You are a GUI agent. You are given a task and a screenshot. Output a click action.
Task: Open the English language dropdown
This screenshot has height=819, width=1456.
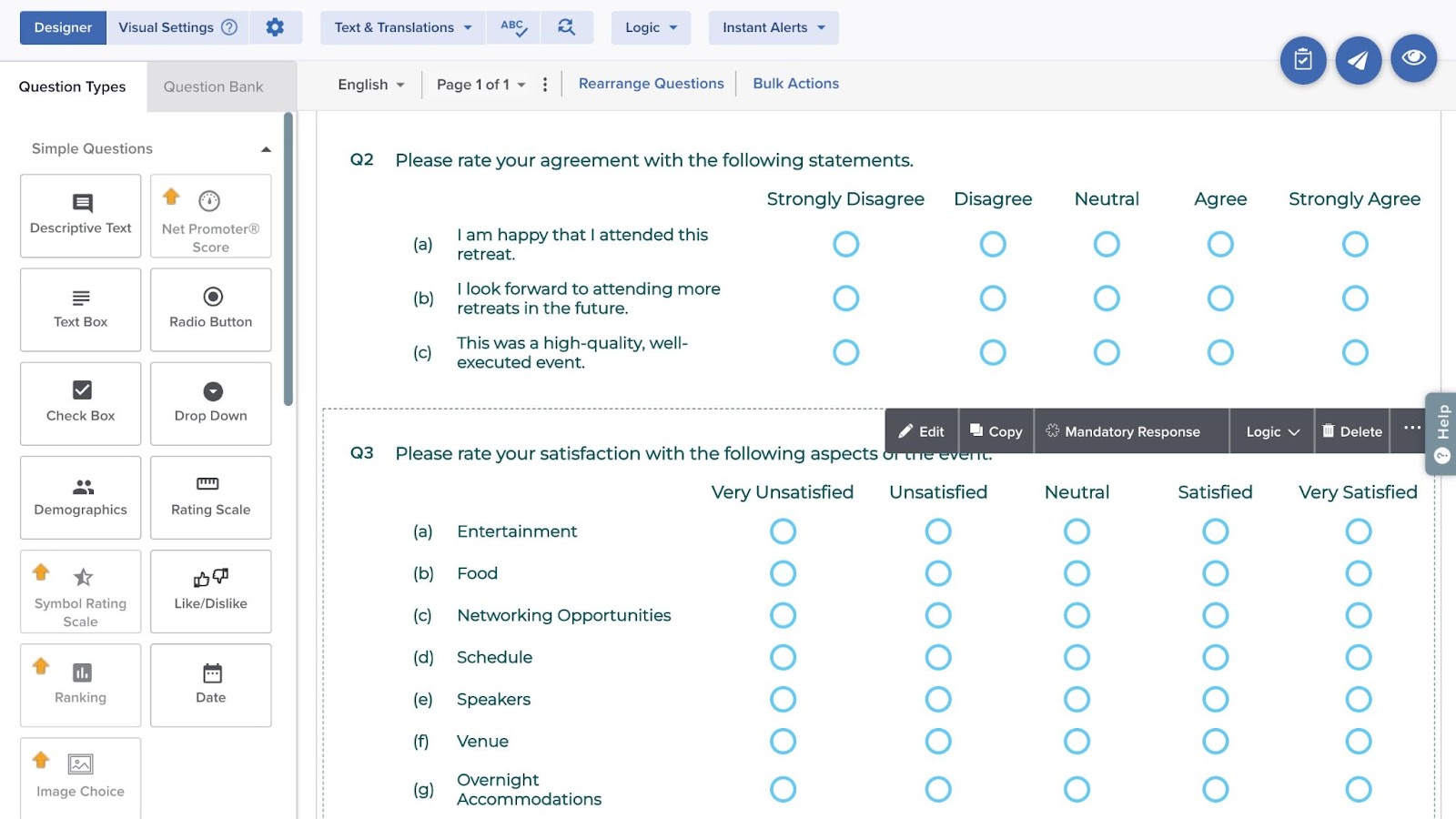point(371,85)
